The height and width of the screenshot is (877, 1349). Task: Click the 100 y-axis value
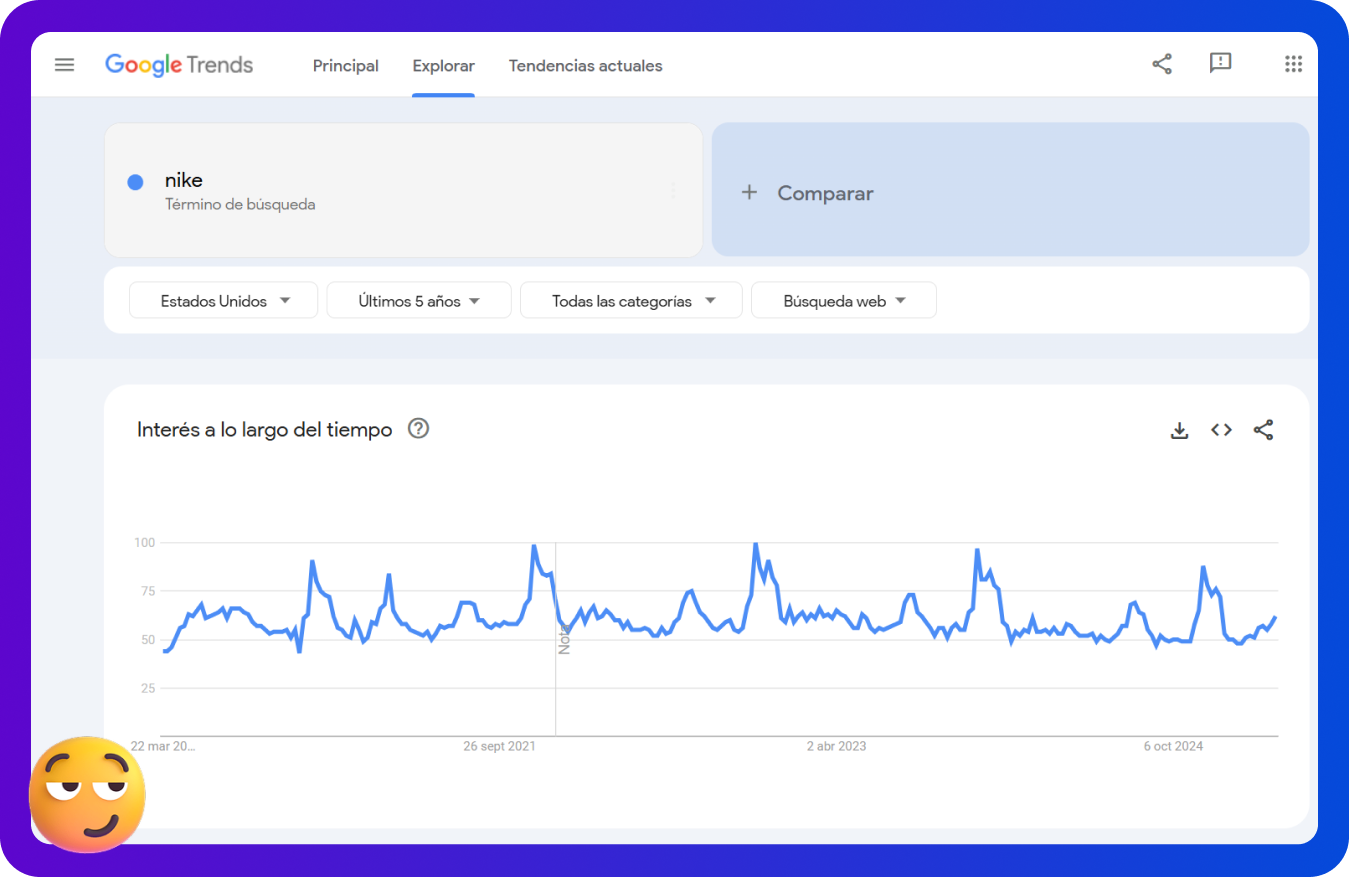pyautogui.click(x=145, y=542)
